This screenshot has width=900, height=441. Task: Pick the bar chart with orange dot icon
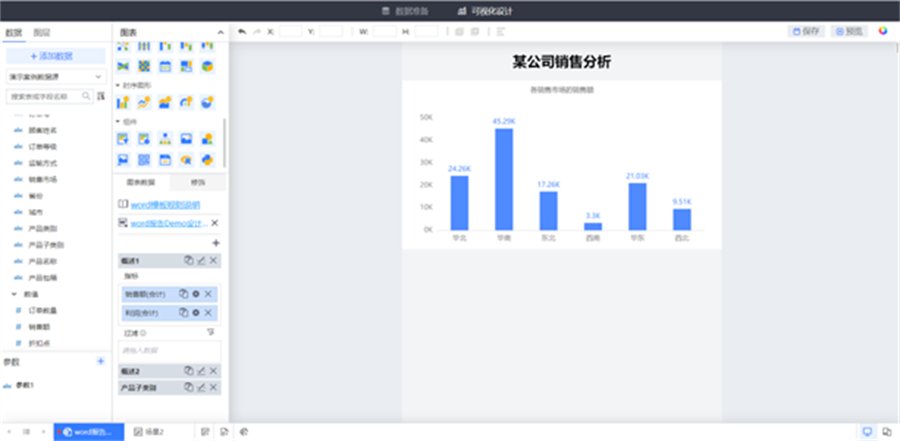[123, 103]
